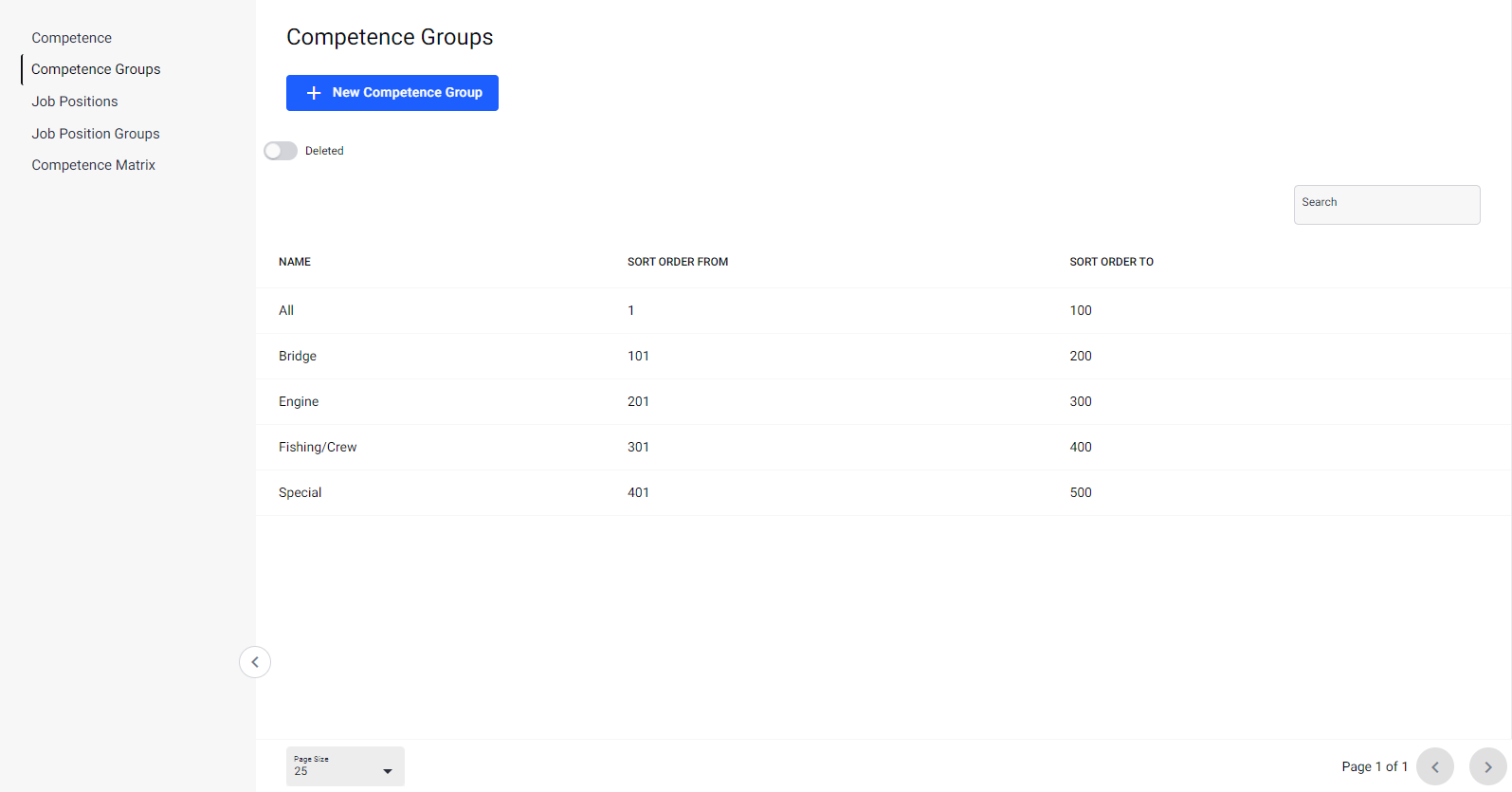Select the Special group row
This screenshot has height=792, width=1512.
301,492
